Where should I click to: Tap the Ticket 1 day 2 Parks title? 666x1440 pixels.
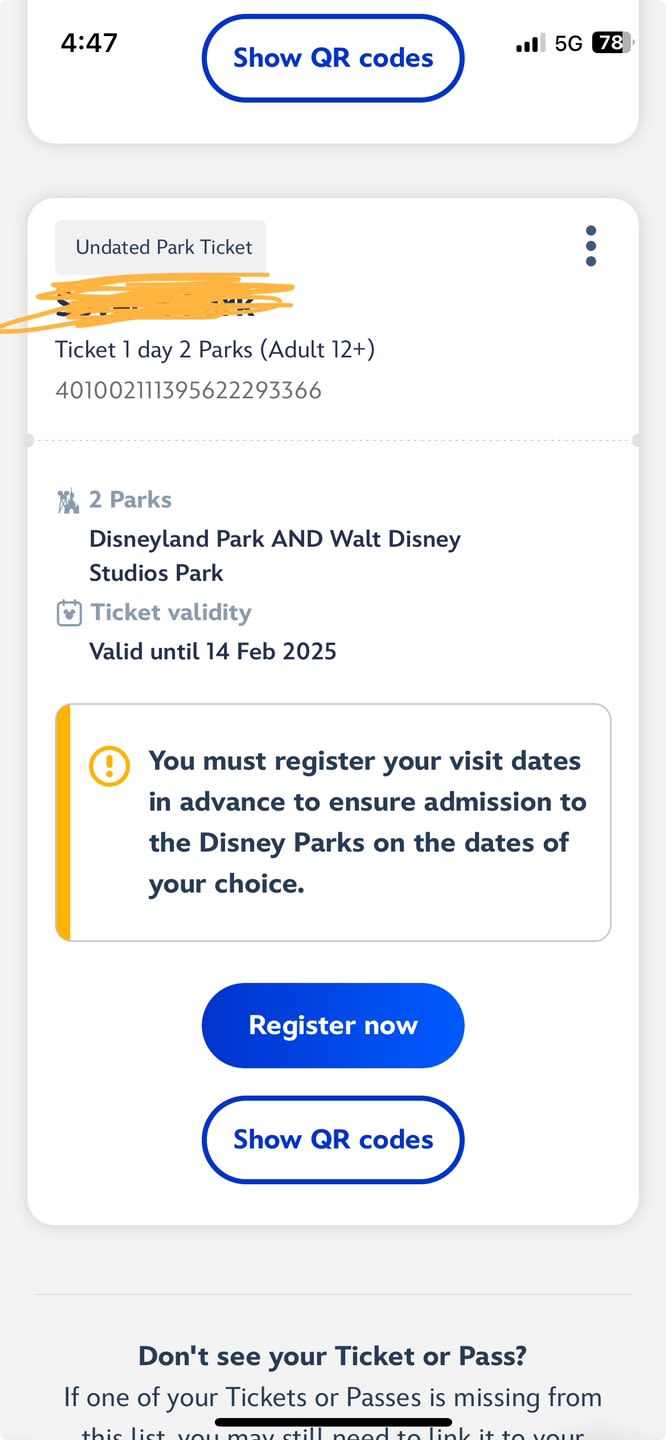(215, 349)
